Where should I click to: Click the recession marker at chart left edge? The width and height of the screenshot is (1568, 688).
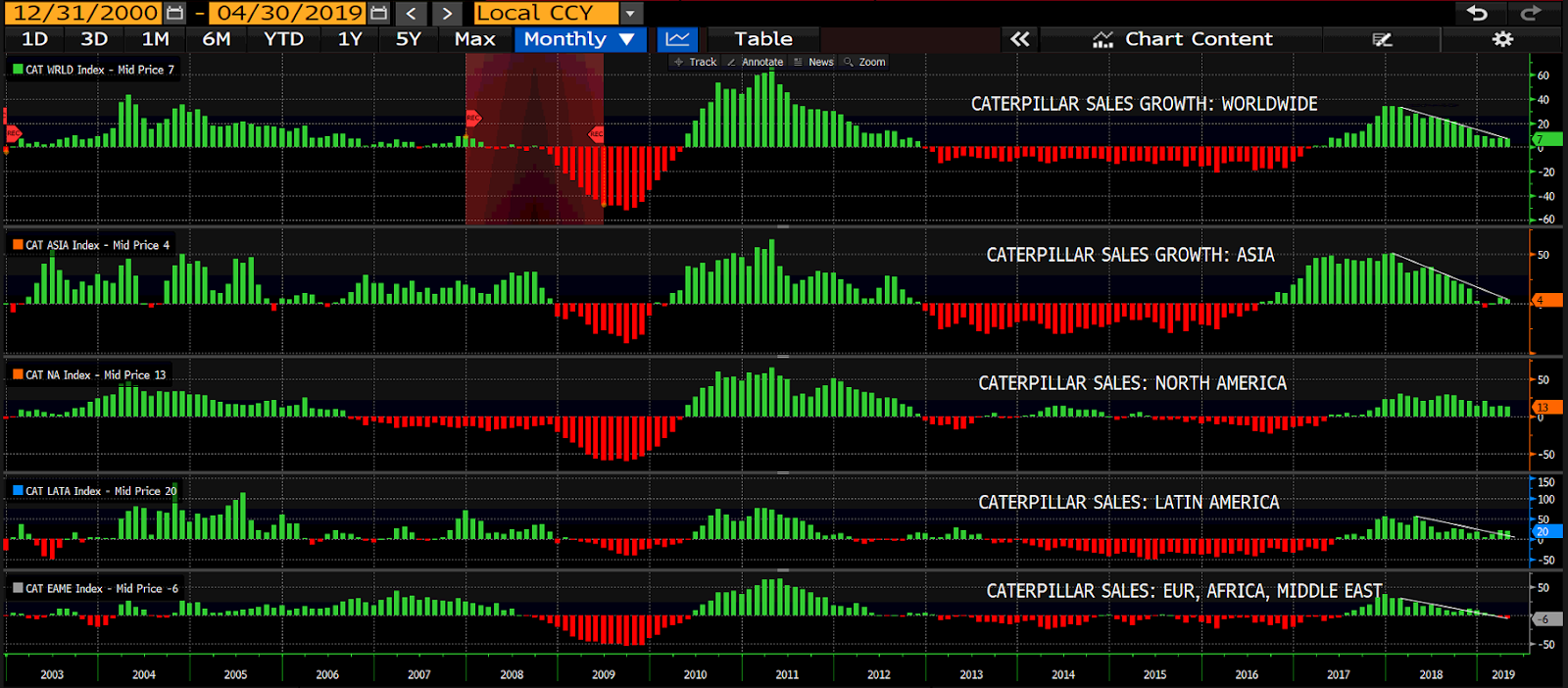click(12, 132)
